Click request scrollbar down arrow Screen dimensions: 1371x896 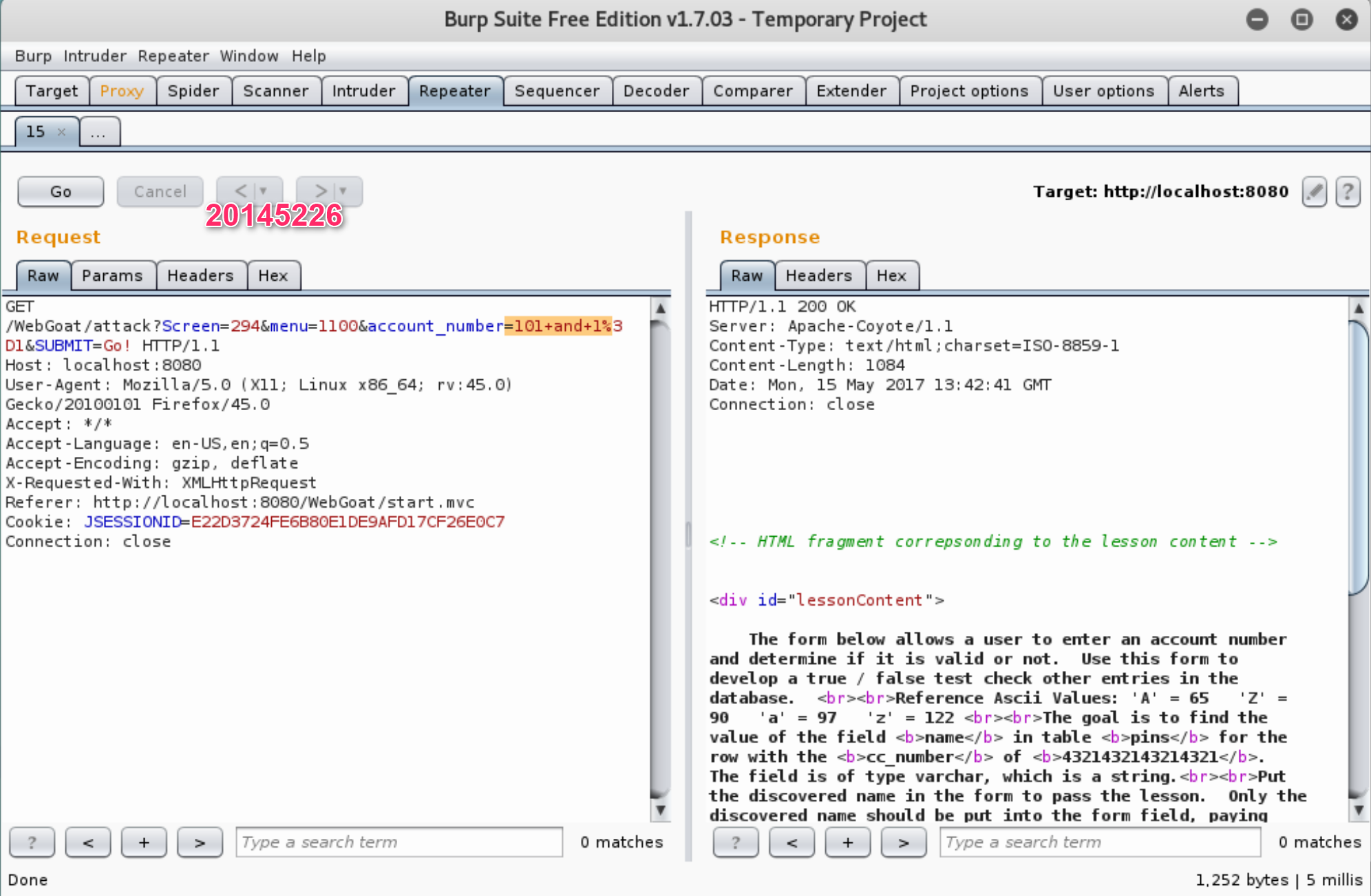coord(660,810)
